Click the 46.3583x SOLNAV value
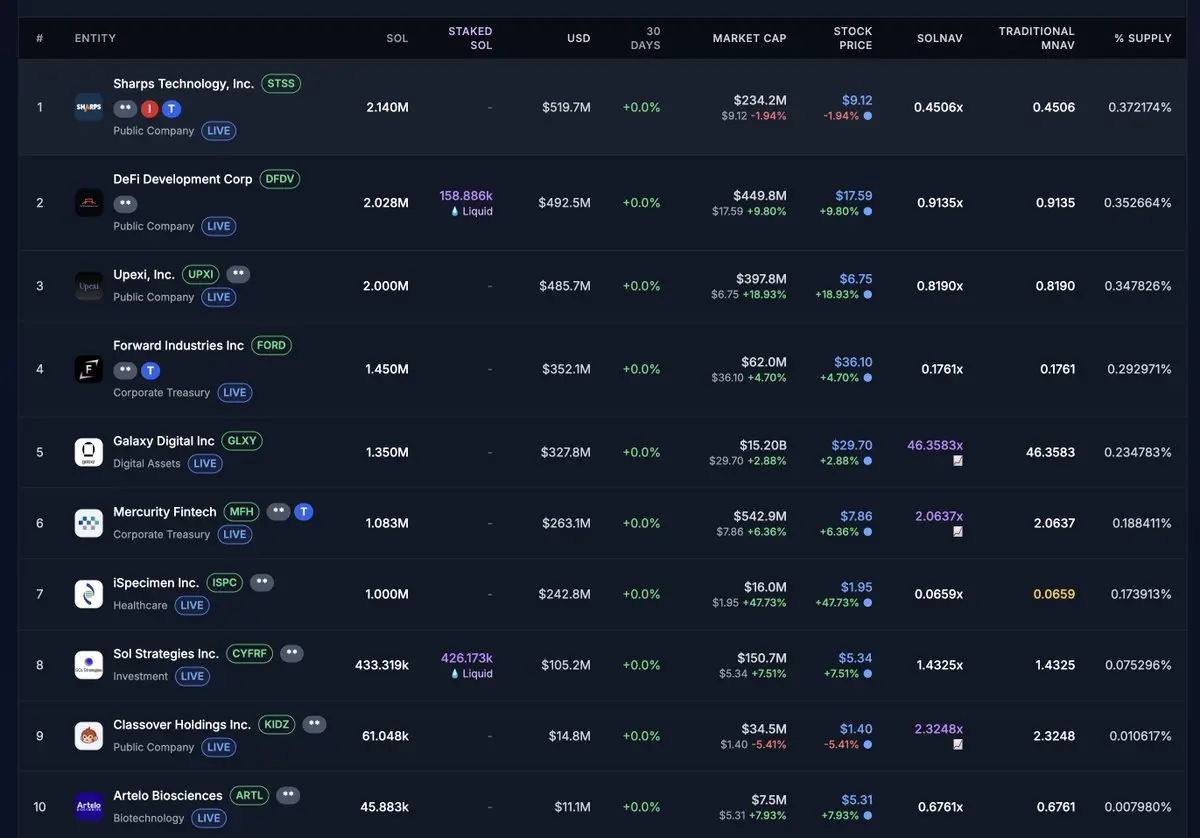Viewport: 1200px width, 838px height. pos(935,445)
